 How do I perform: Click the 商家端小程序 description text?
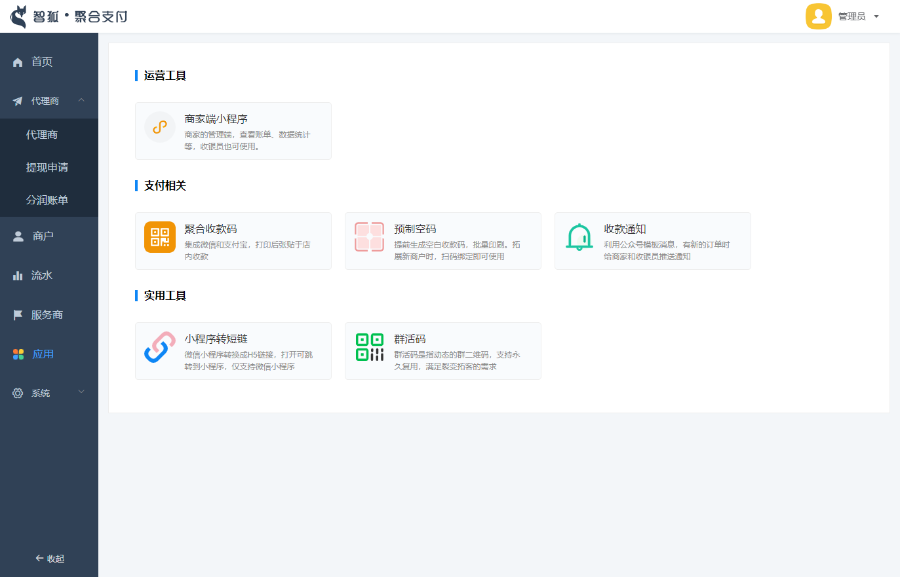(247, 141)
